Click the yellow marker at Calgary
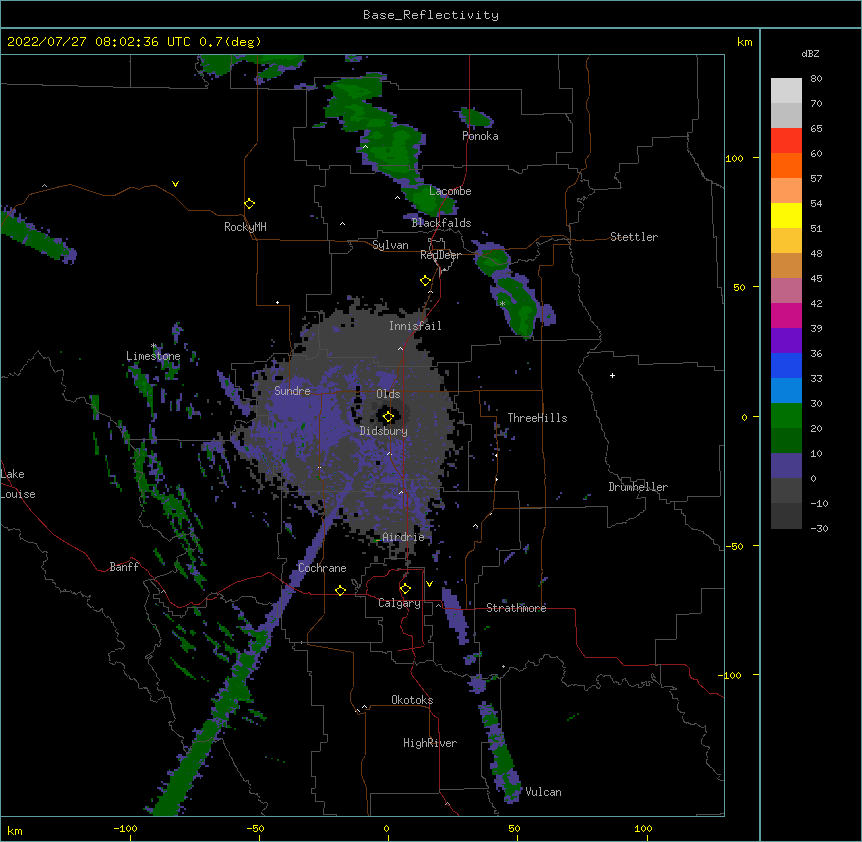 405,589
